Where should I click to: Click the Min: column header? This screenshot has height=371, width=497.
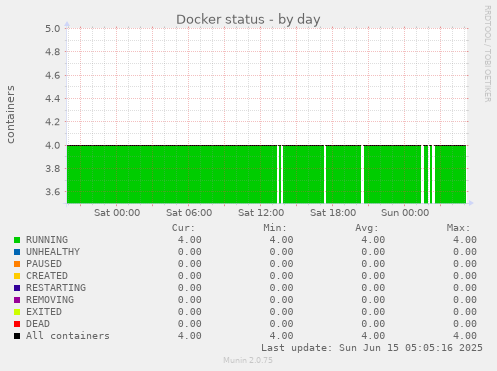[x=275, y=228]
